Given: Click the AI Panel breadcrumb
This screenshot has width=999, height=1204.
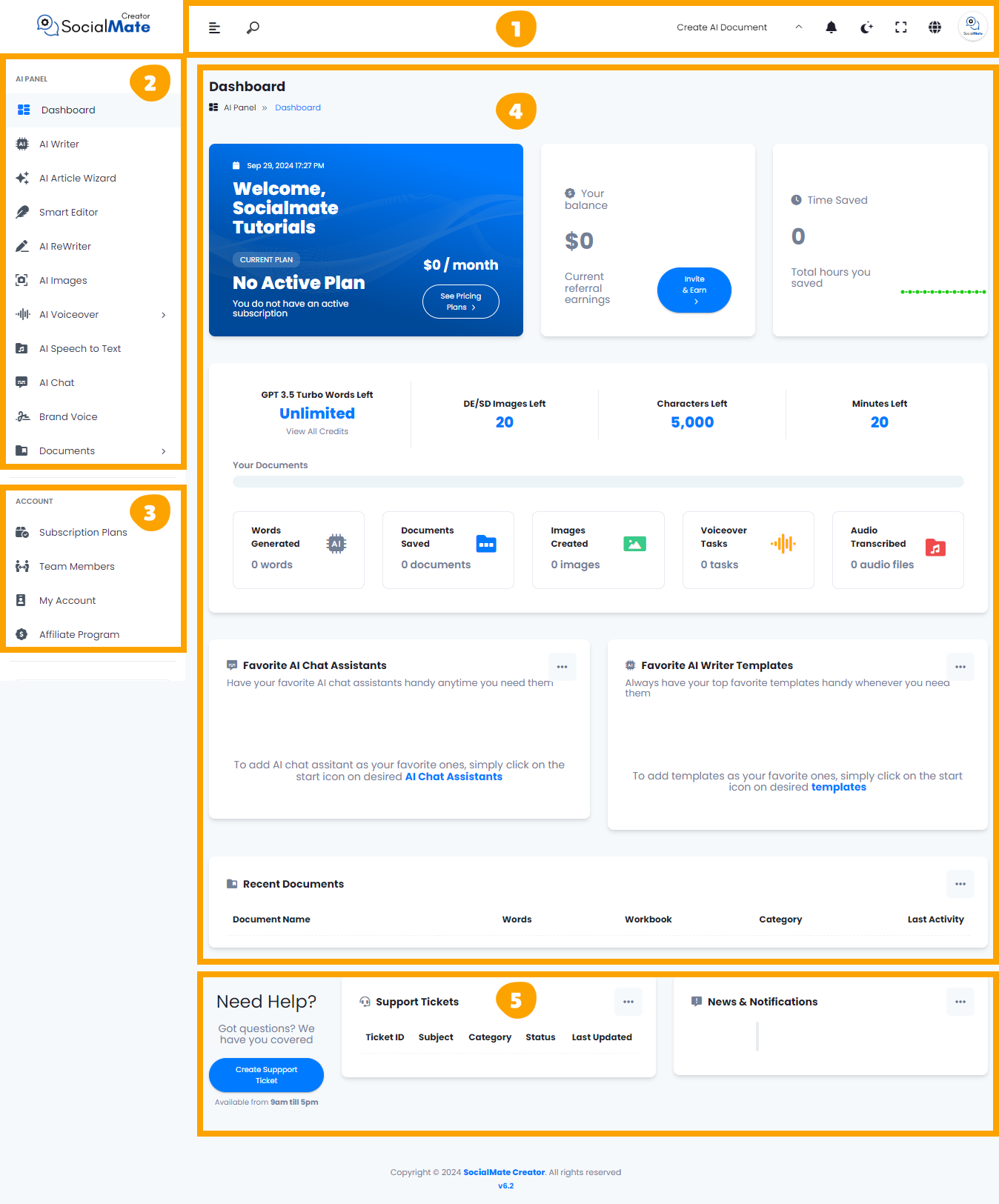Looking at the screenshot, I should click(240, 107).
